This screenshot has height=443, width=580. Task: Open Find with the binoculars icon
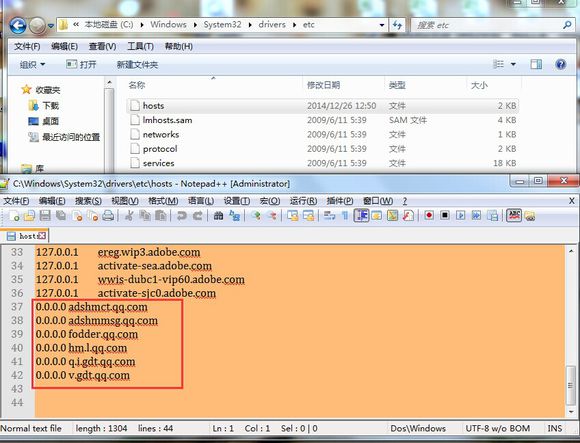(218, 215)
